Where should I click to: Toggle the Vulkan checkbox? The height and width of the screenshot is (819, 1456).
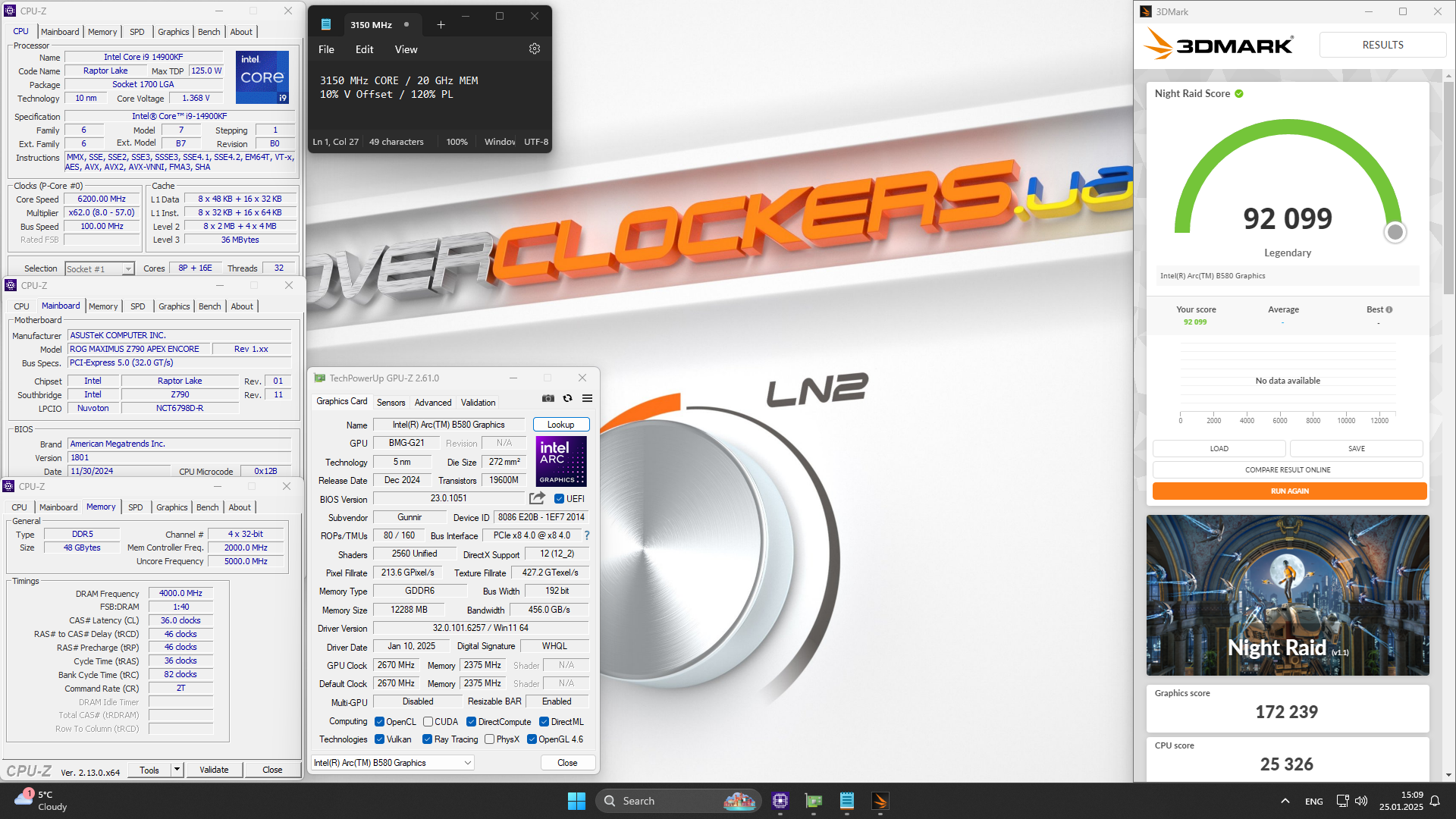(379, 739)
